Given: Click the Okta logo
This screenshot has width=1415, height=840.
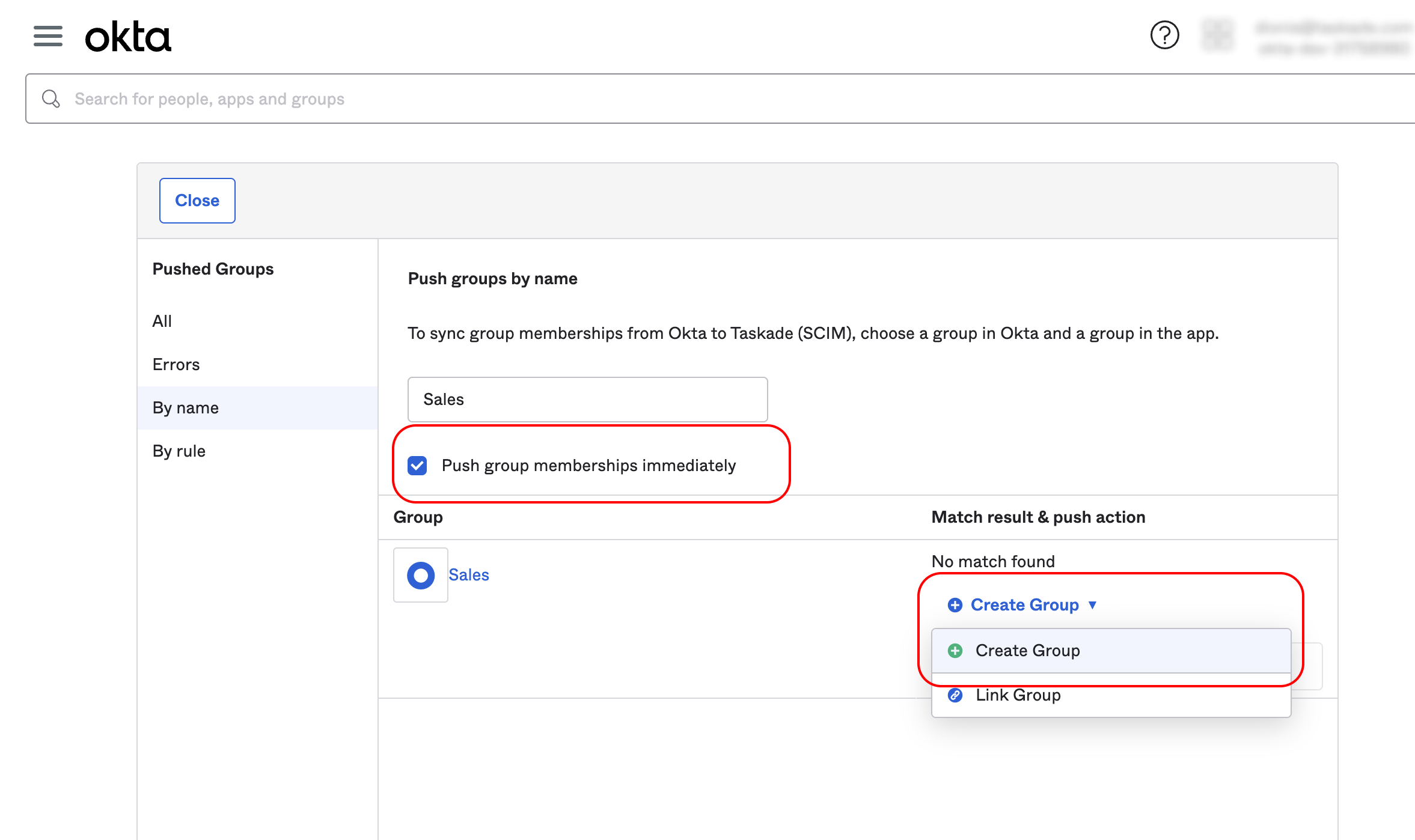Looking at the screenshot, I should tap(128, 37).
